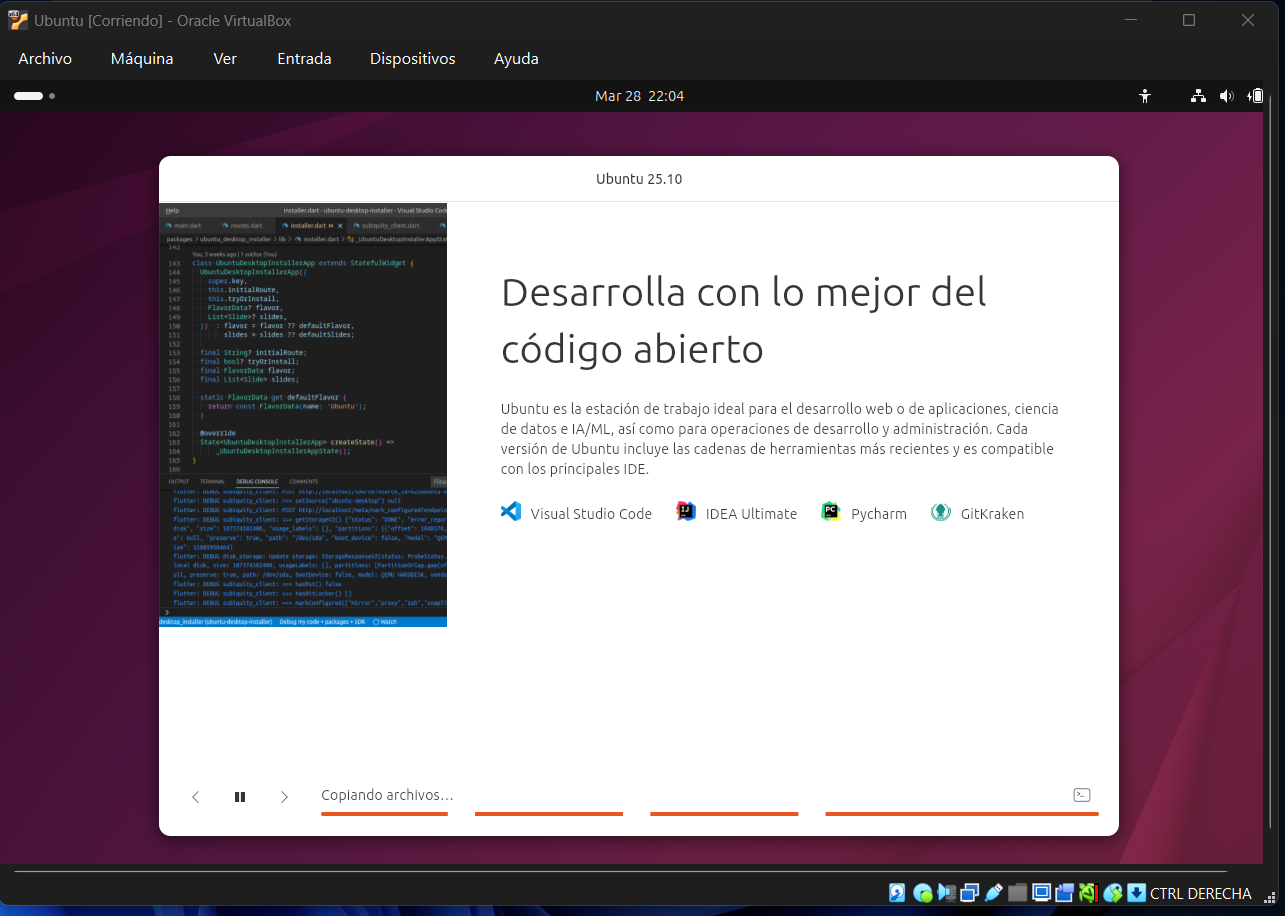Click the GitKraken icon

940,511
